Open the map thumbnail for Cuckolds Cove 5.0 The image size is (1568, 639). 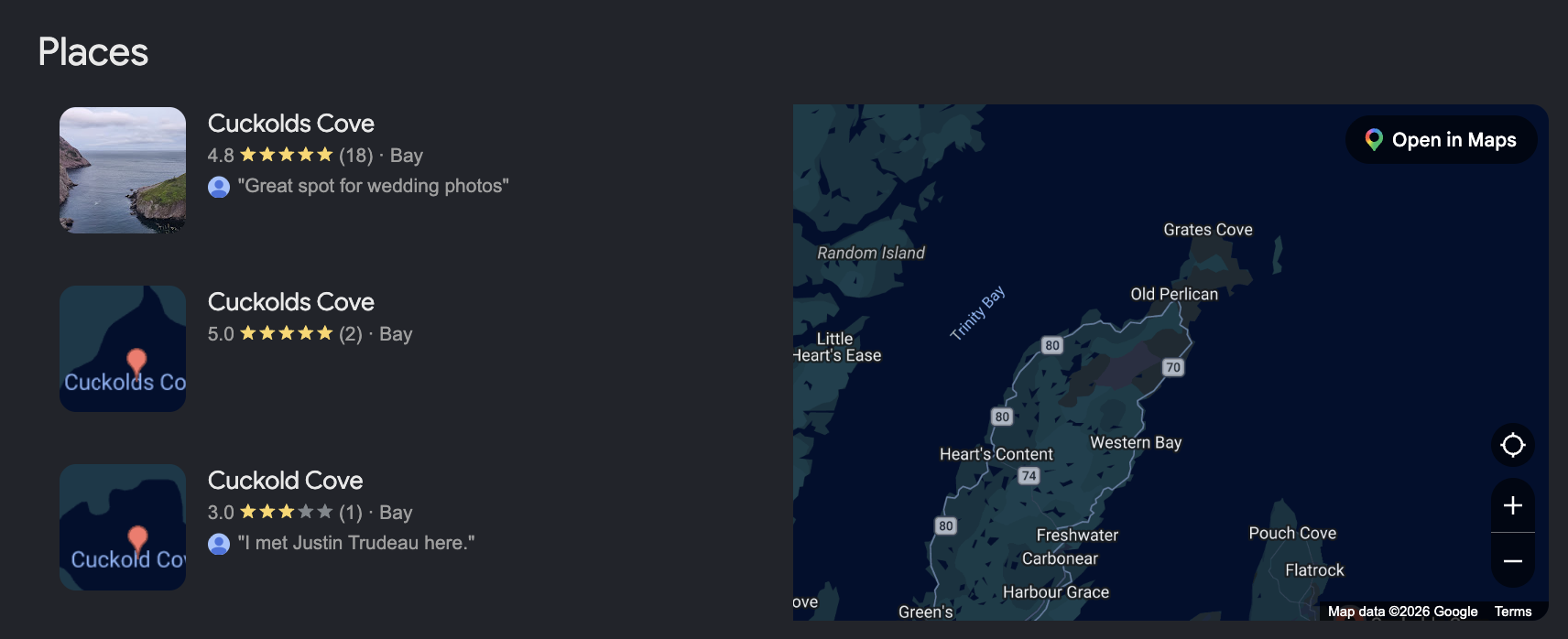coord(123,349)
